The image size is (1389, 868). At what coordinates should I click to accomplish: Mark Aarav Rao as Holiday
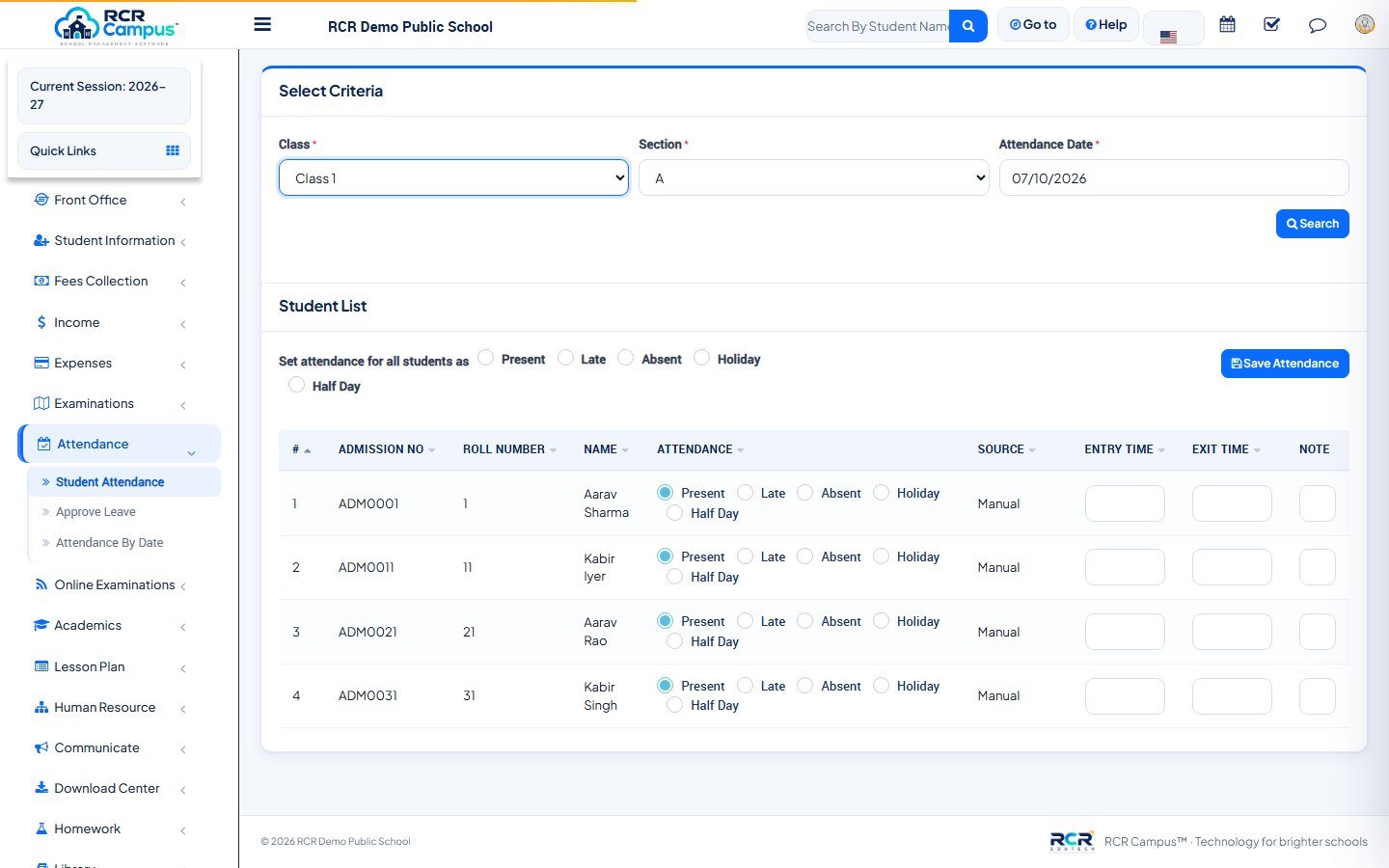pos(882,621)
